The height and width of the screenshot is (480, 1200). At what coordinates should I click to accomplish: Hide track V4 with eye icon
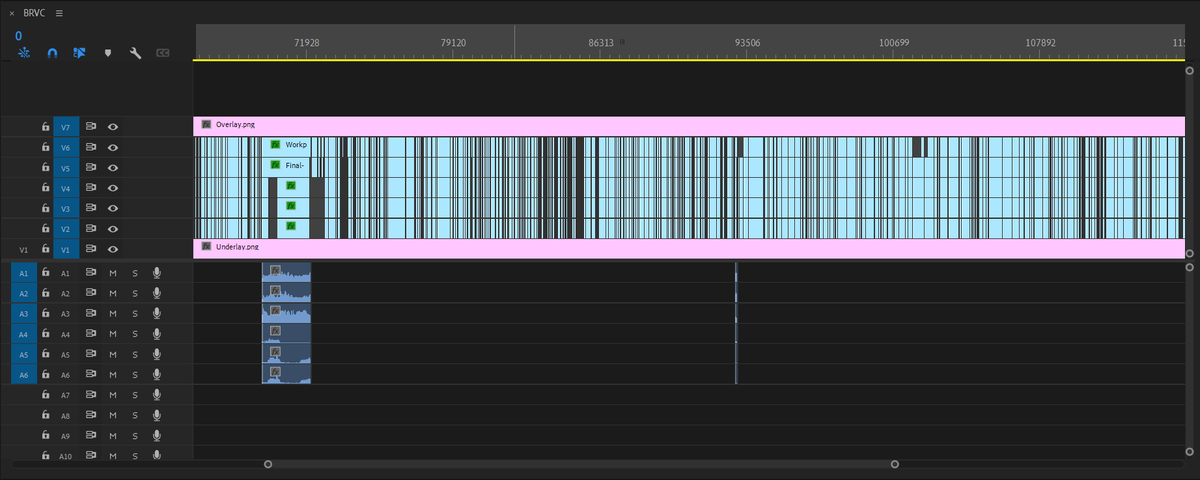coord(113,188)
